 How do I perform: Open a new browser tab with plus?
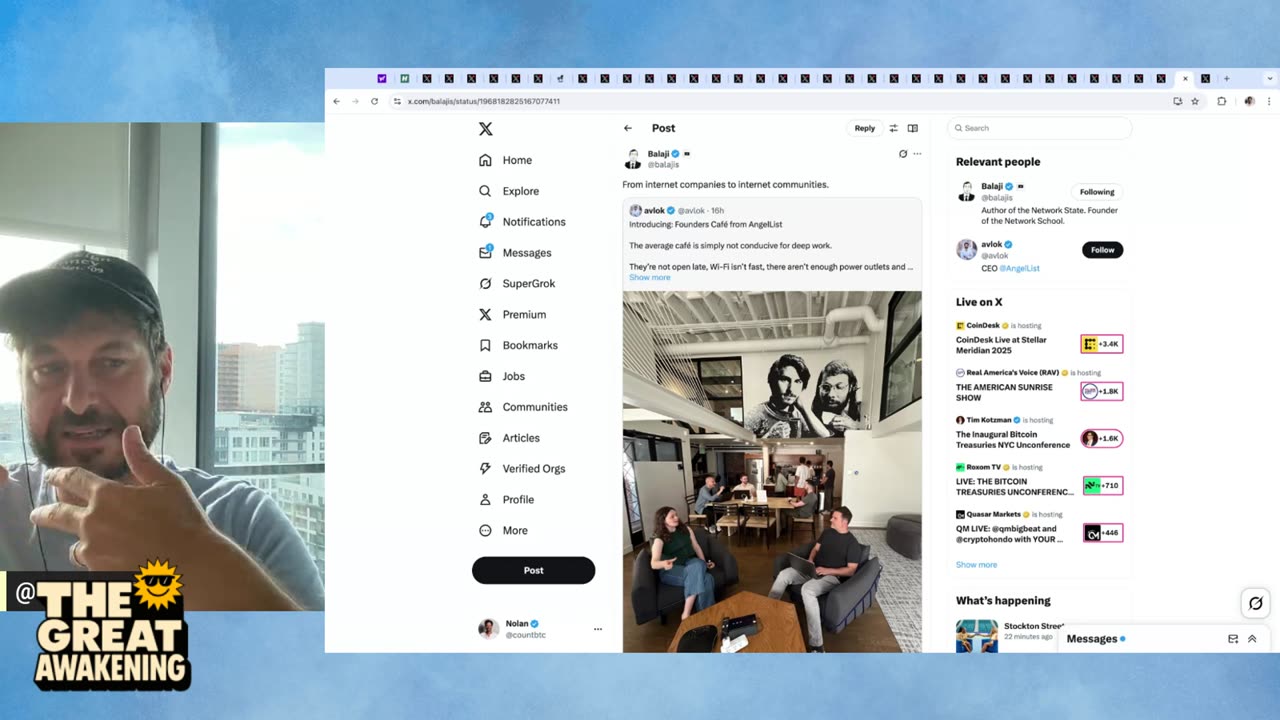pyautogui.click(x=1227, y=78)
